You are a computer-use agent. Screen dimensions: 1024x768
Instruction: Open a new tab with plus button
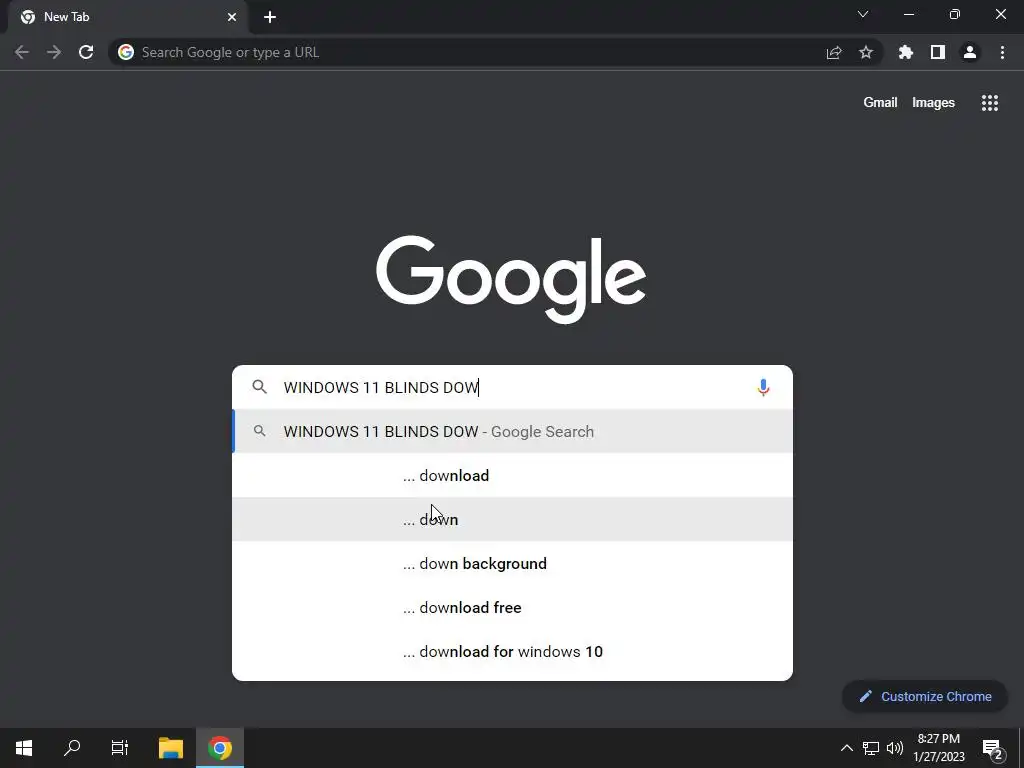[x=270, y=17]
